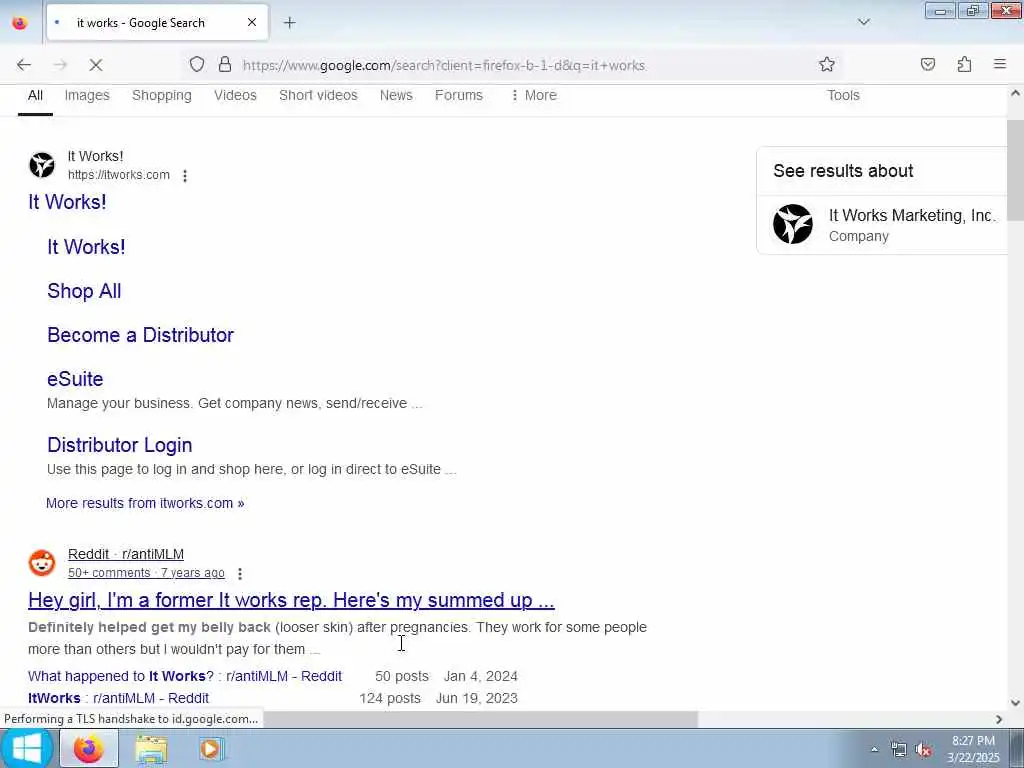The height and width of the screenshot is (768, 1024).
Task: Open the main It Works! result title
Action: click(x=67, y=202)
